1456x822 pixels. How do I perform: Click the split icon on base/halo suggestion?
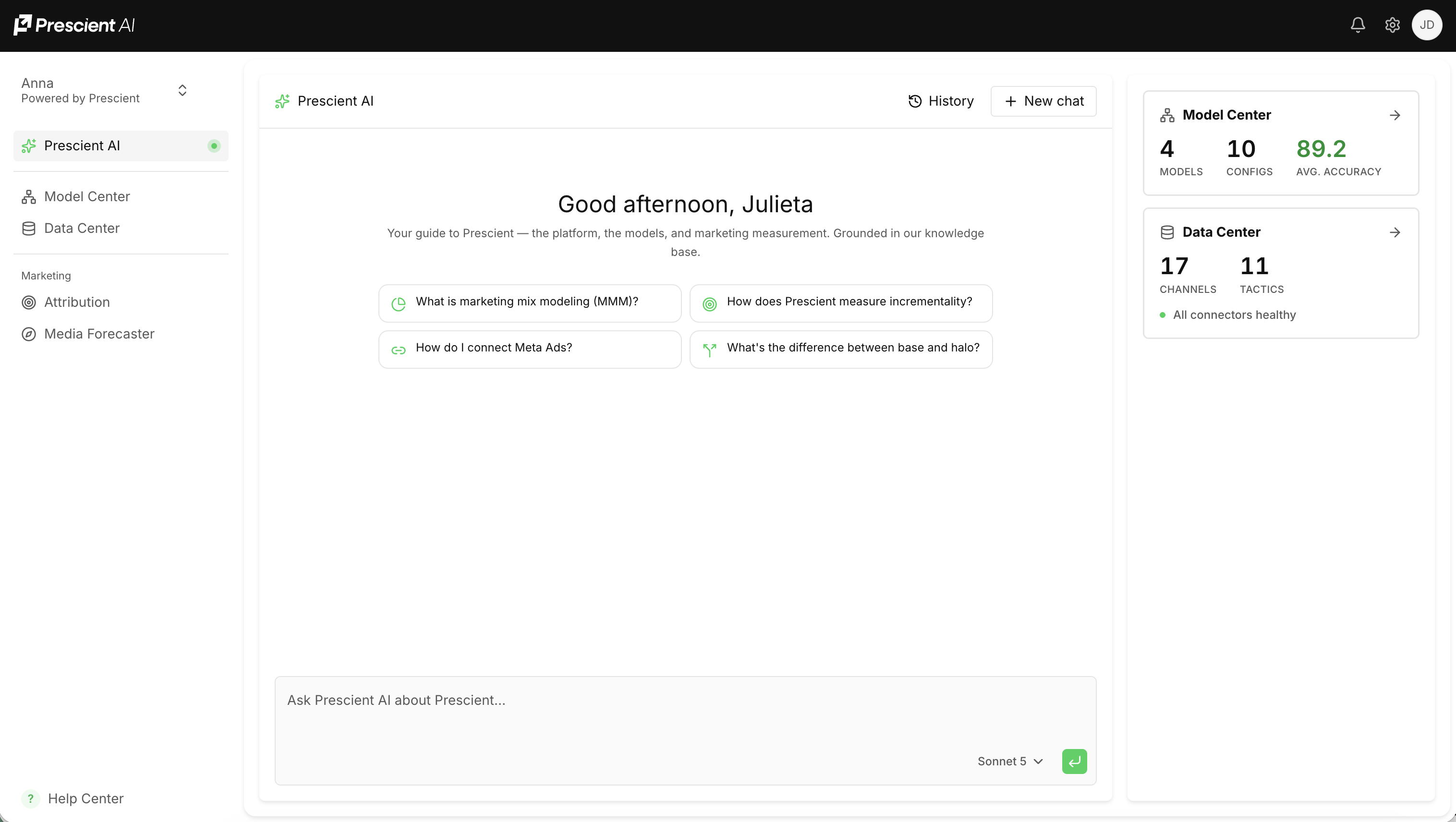click(709, 351)
